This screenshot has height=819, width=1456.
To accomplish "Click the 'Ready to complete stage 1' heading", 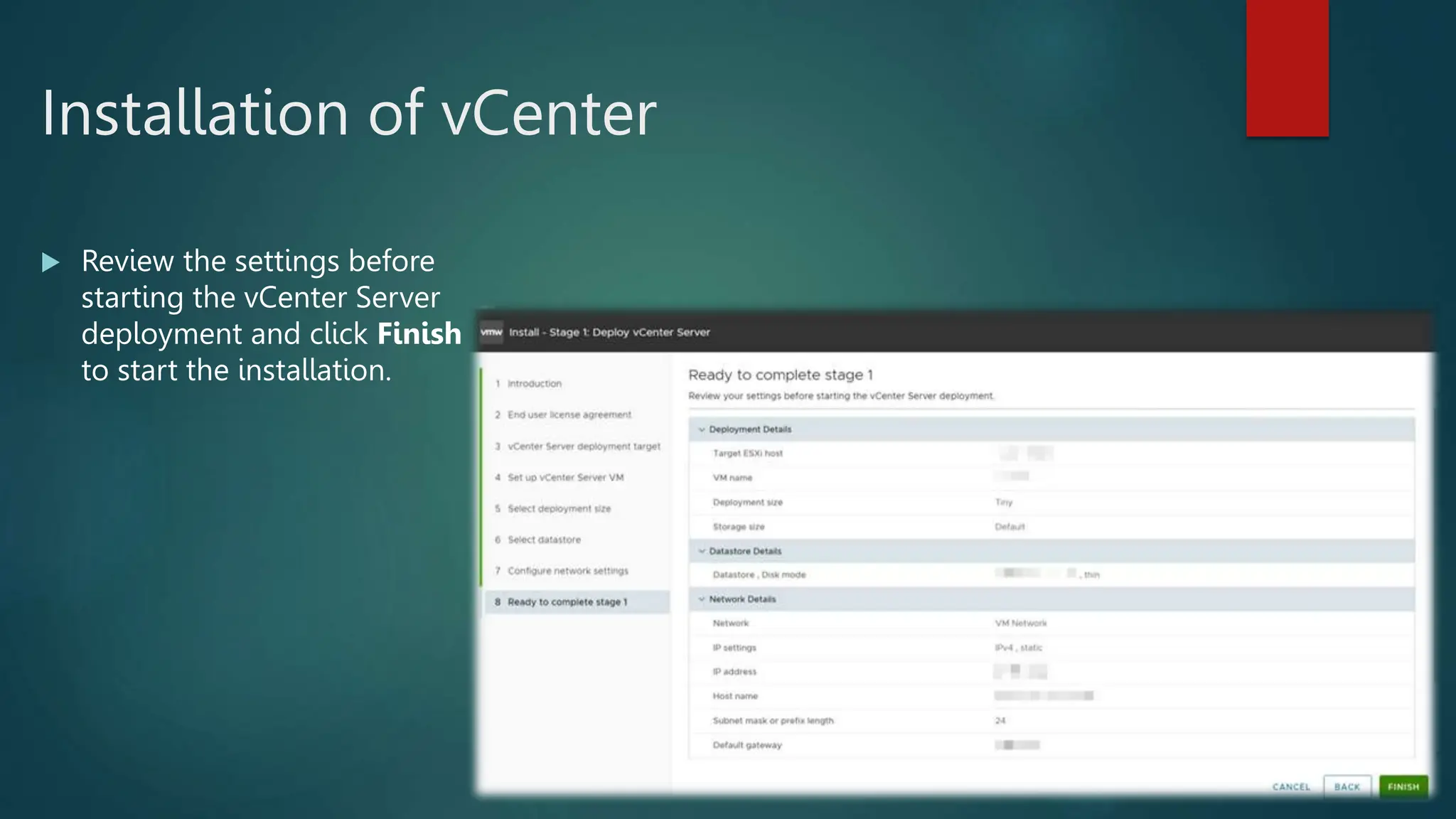I will 780,375.
